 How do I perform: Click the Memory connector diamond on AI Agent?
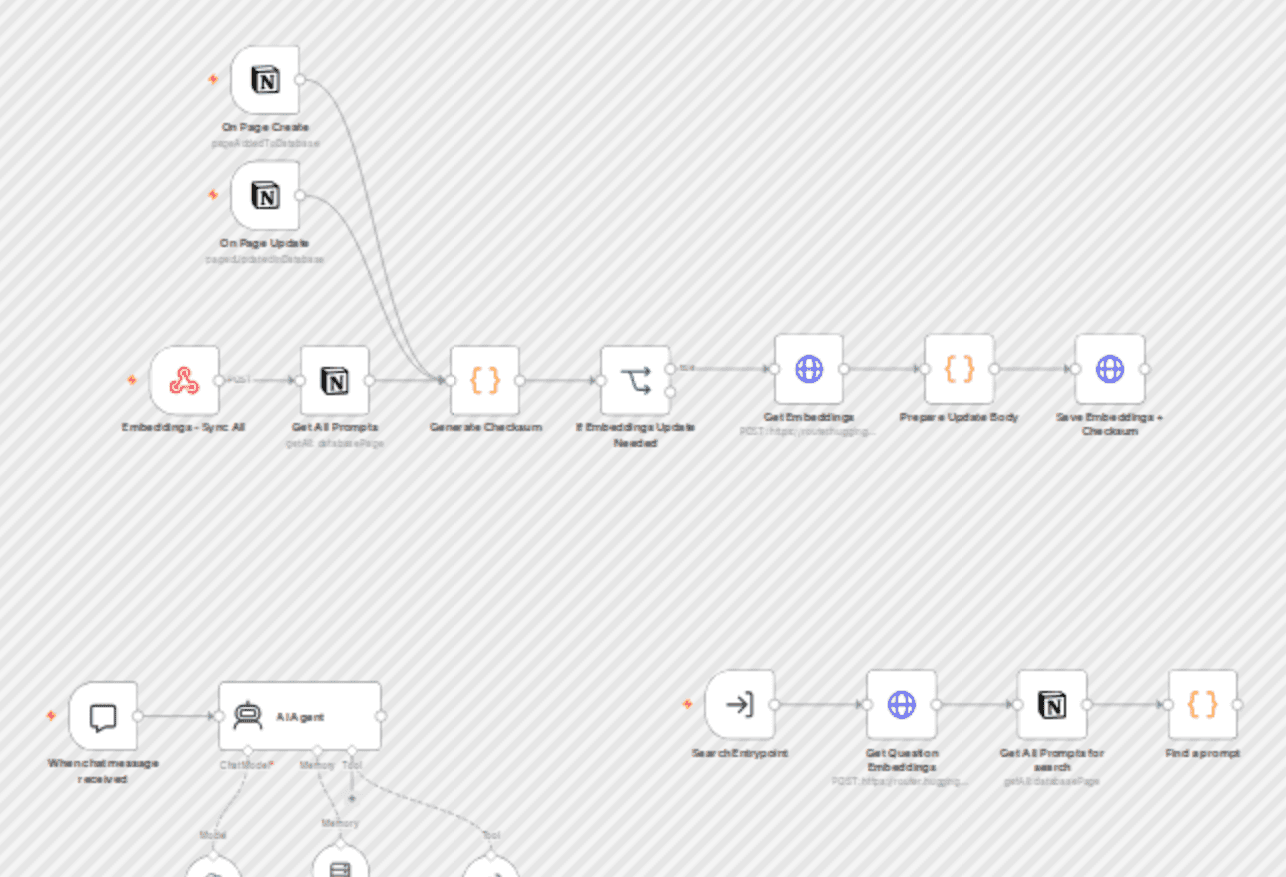[317, 750]
